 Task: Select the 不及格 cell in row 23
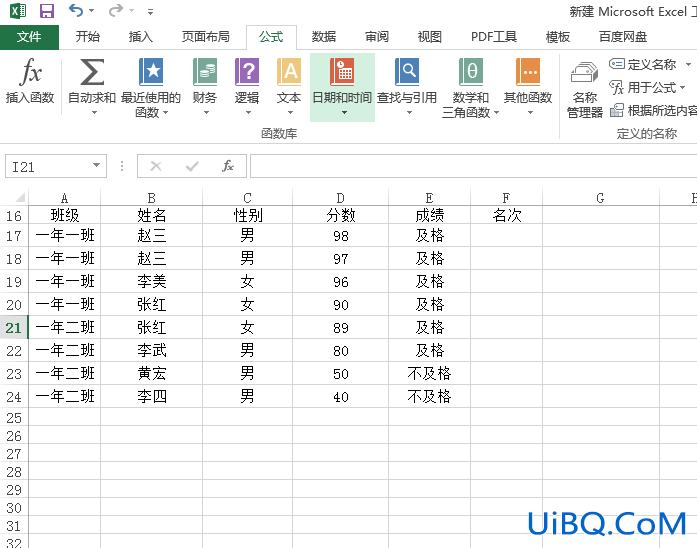pyautogui.click(x=429, y=373)
